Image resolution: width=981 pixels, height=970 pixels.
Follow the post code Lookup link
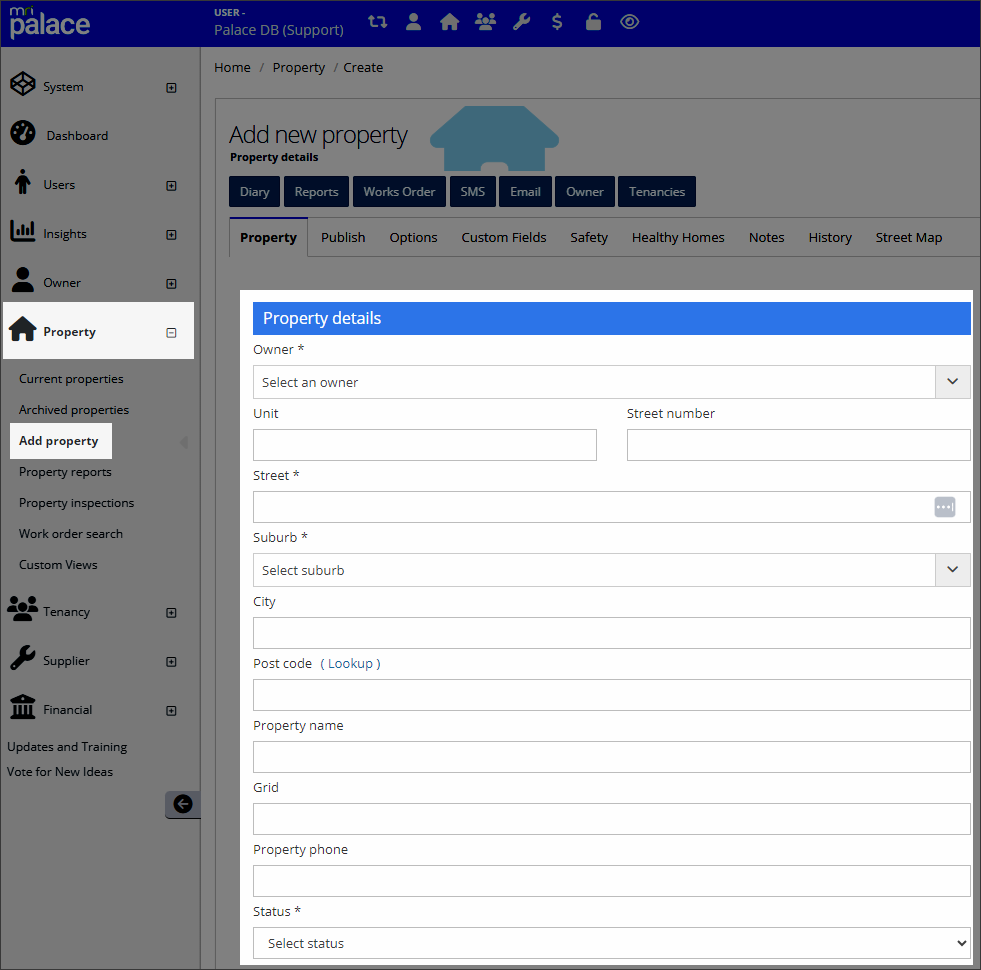coord(350,663)
